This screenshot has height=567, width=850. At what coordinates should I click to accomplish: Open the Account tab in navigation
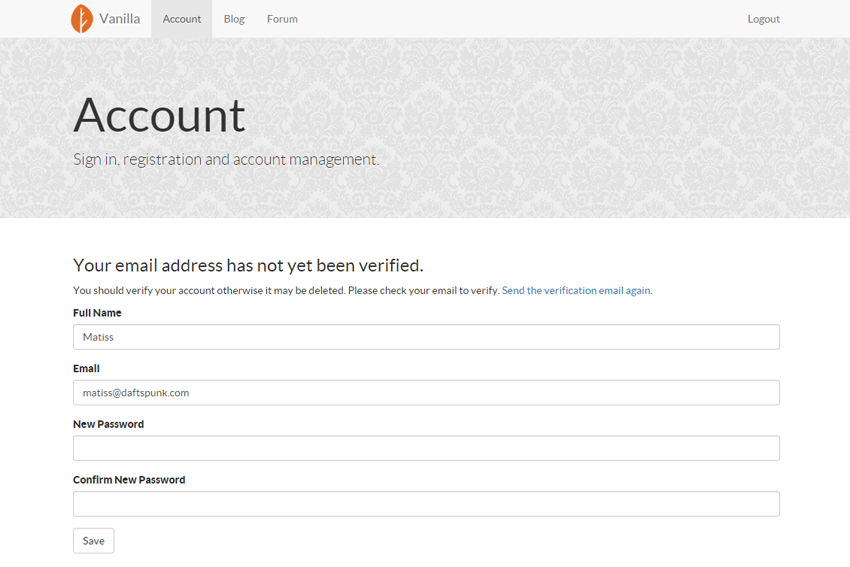point(182,19)
